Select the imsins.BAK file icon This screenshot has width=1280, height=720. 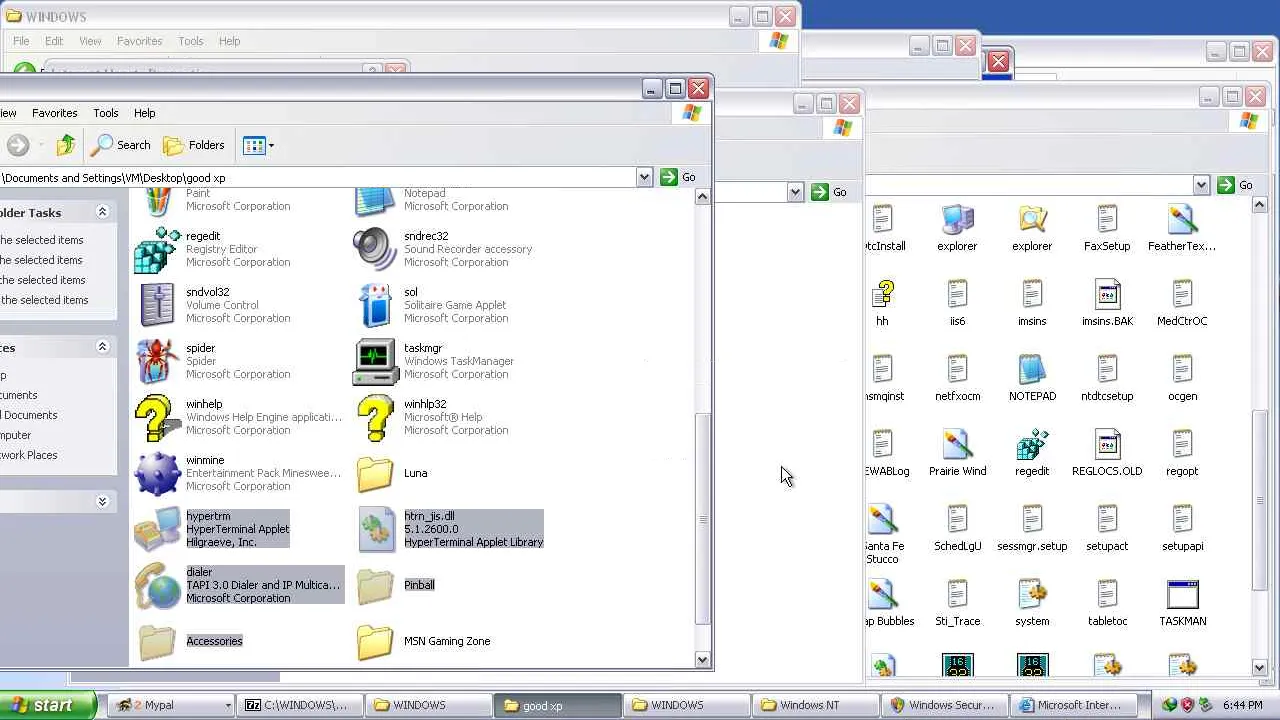pos(1107,303)
